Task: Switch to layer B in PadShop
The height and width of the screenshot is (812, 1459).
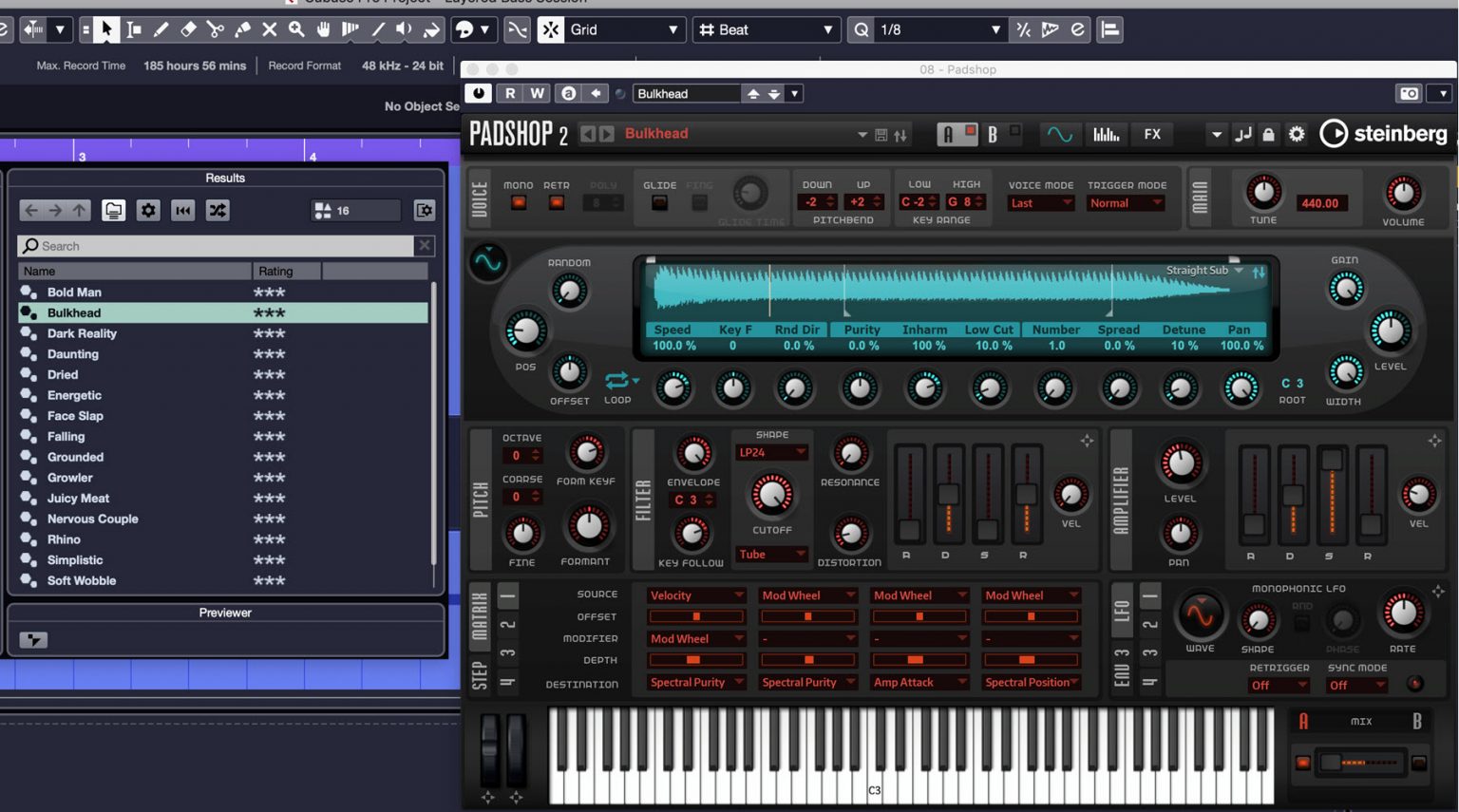Action: [992, 134]
